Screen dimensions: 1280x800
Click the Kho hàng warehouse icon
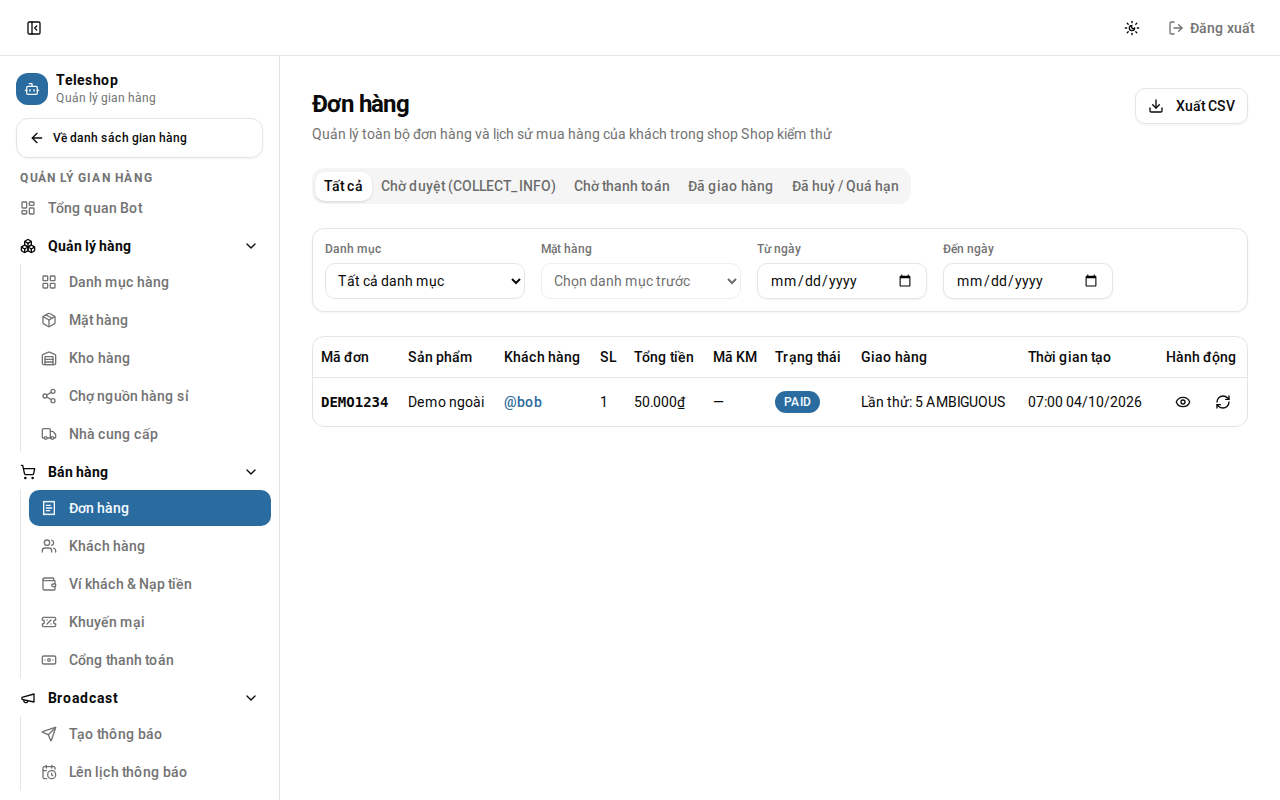[49, 358]
